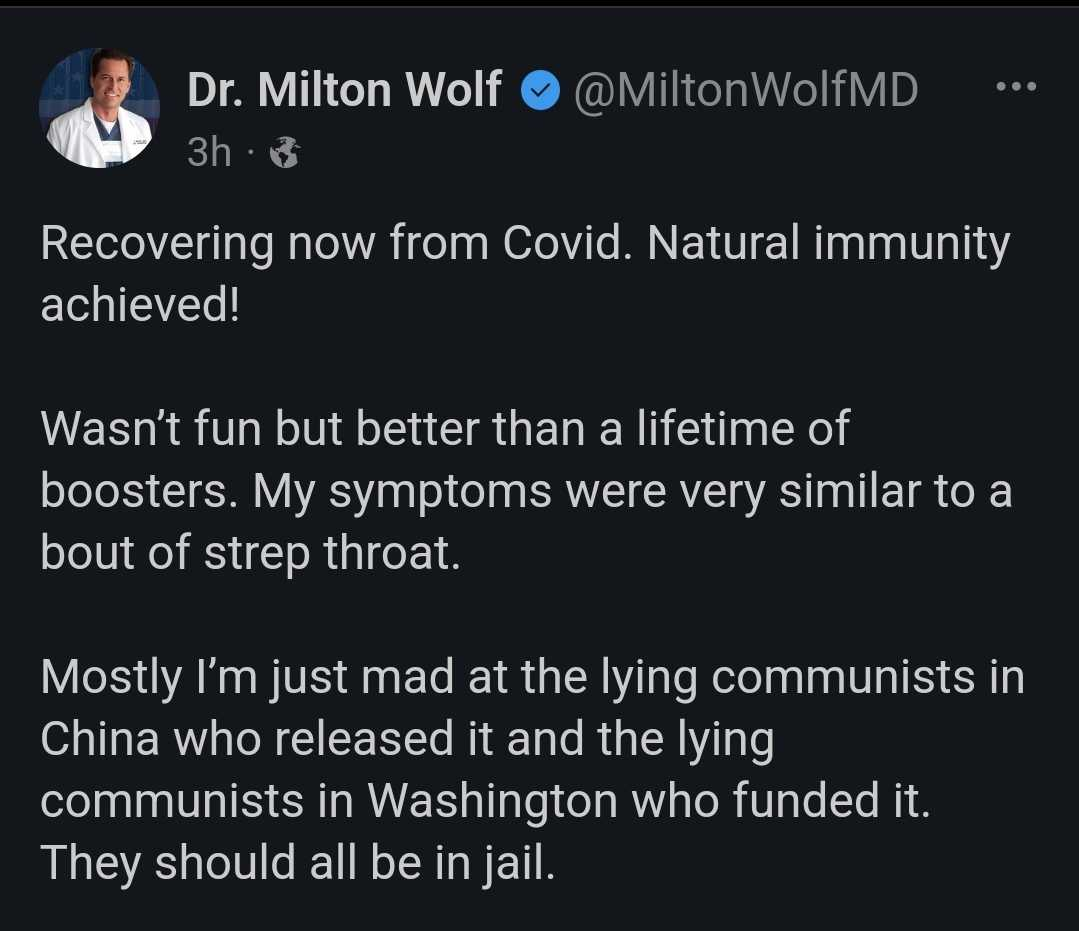Image resolution: width=1079 pixels, height=931 pixels.
Task: Click the globe public visibility icon
Action: tap(284, 152)
